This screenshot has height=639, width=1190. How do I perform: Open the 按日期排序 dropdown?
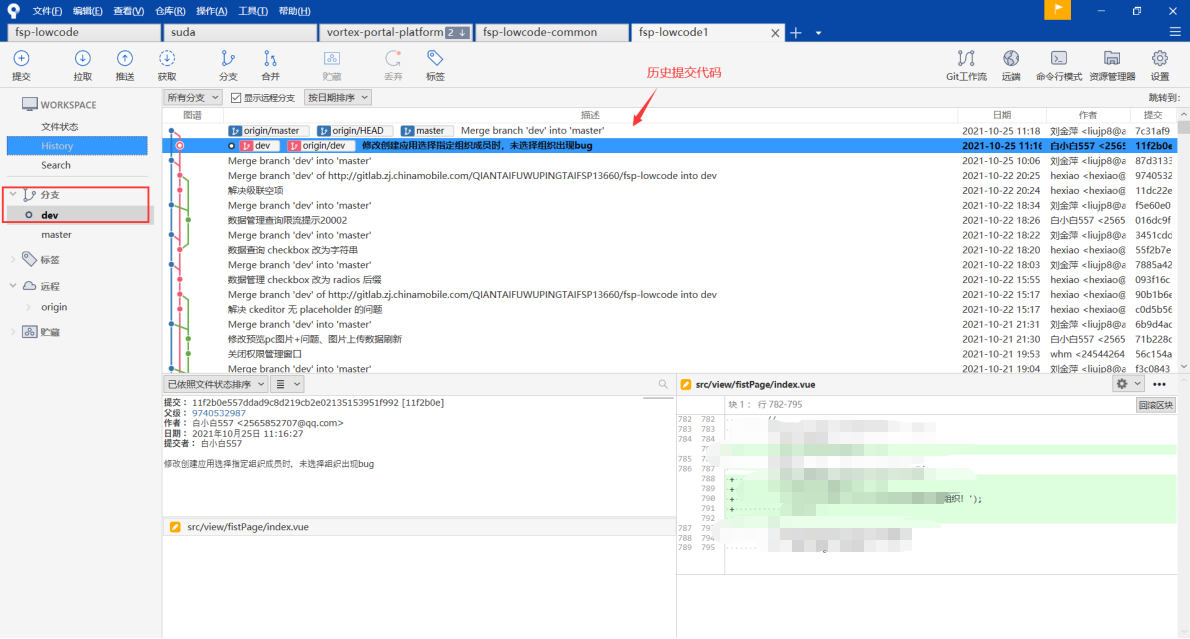tap(338, 97)
